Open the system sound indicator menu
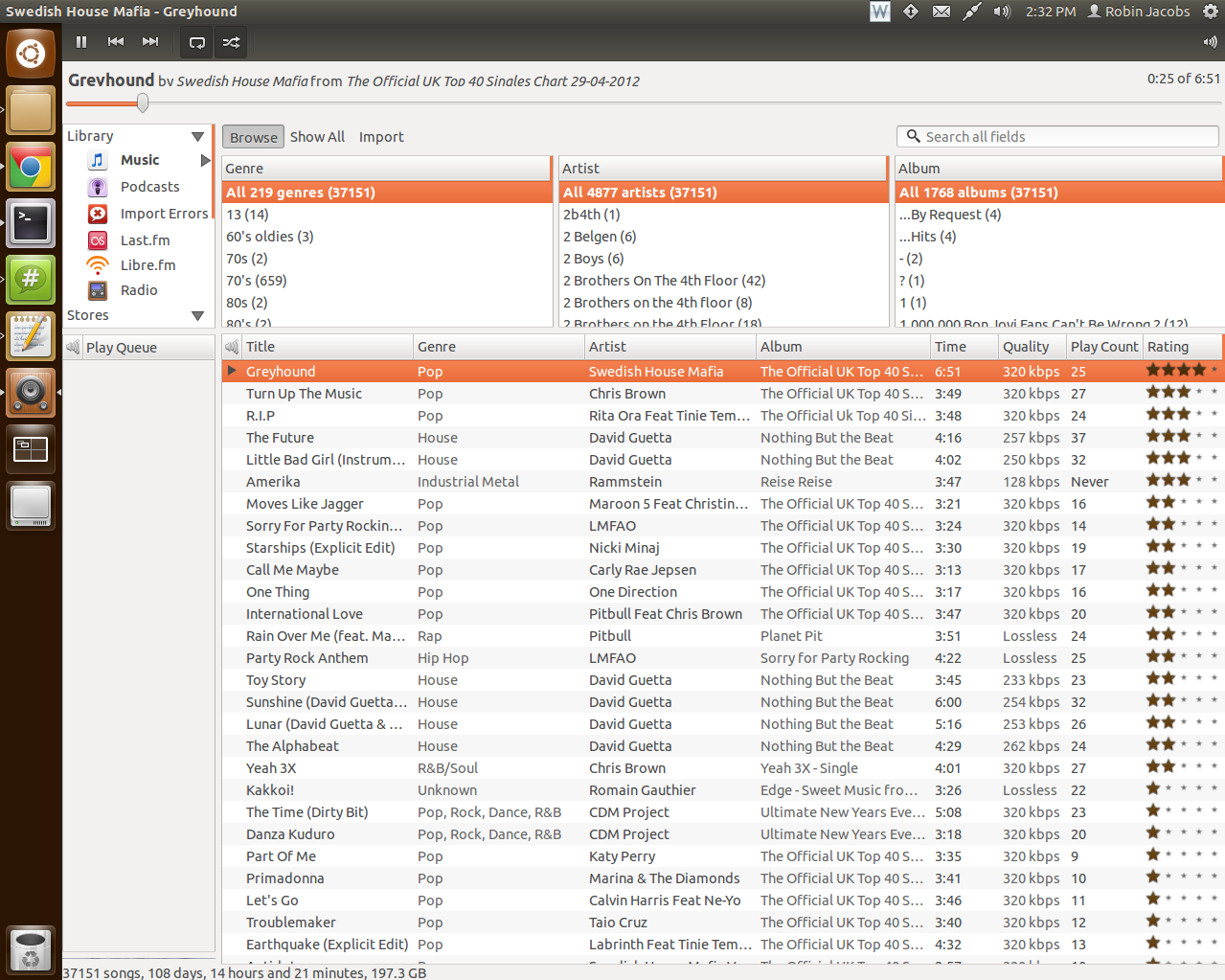Image resolution: width=1225 pixels, height=980 pixels. click(x=1002, y=11)
